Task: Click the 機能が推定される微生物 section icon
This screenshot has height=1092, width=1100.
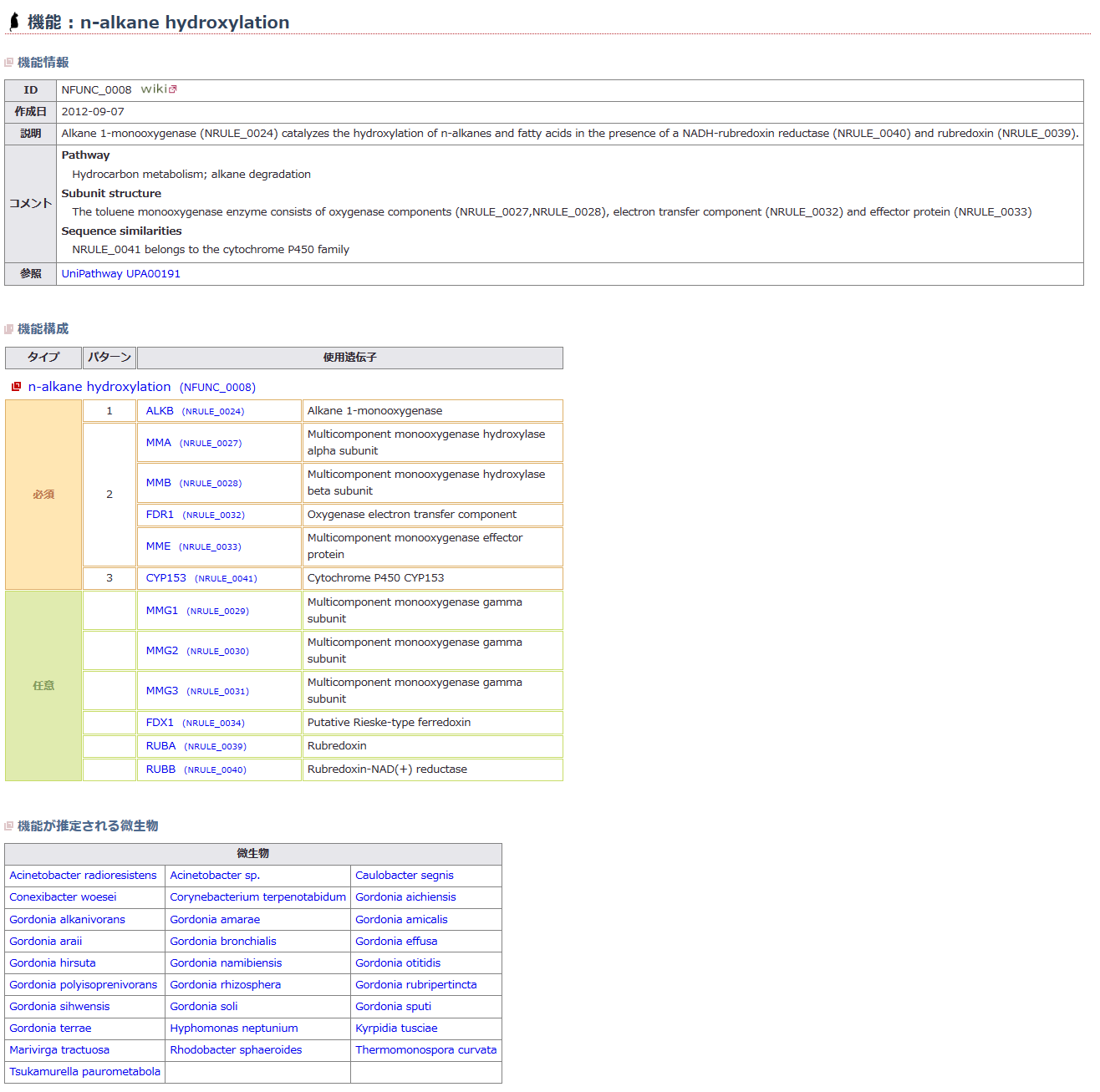Action: [x=9, y=826]
